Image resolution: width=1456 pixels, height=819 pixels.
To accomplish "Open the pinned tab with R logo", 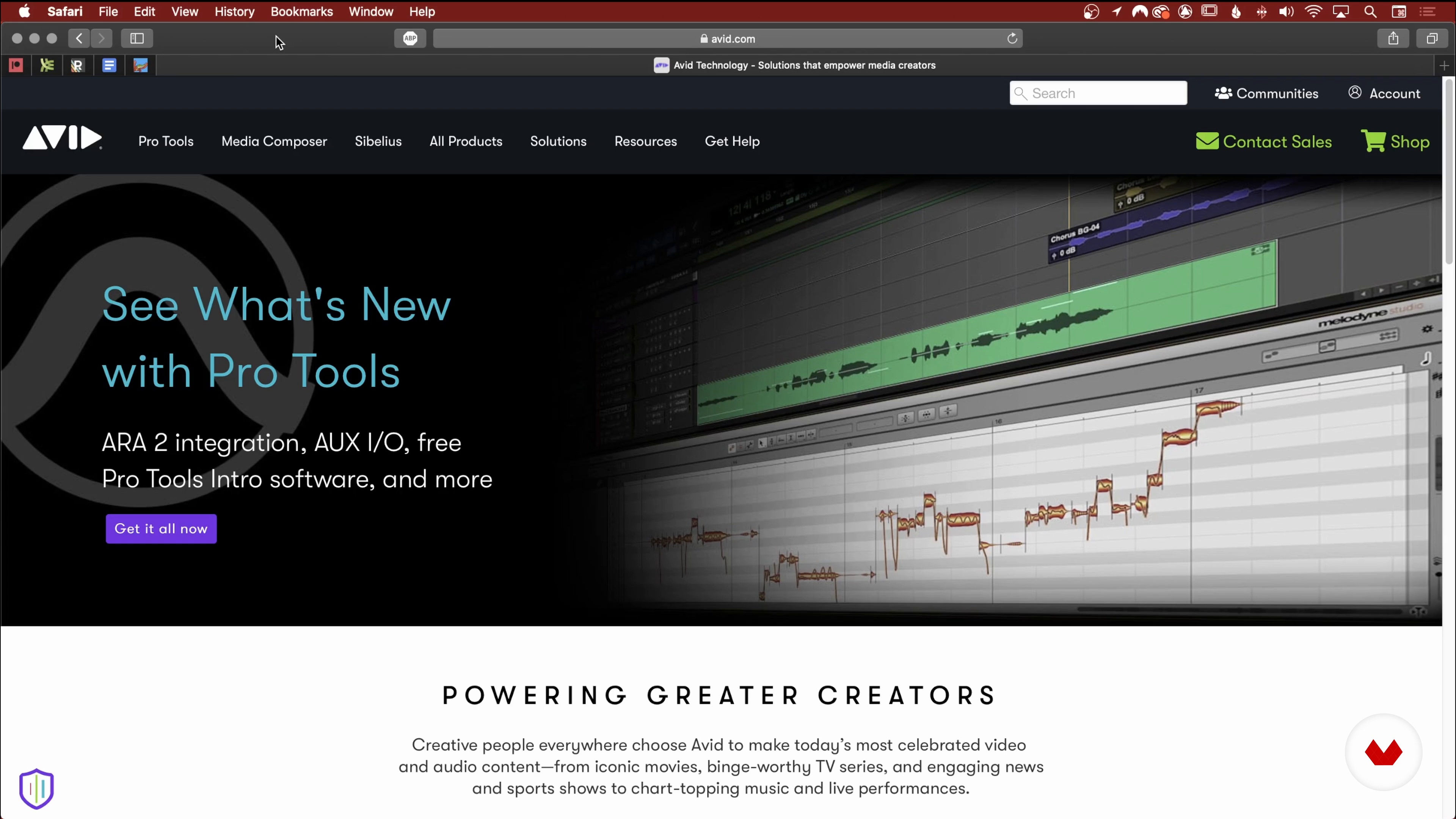I will [x=77, y=66].
